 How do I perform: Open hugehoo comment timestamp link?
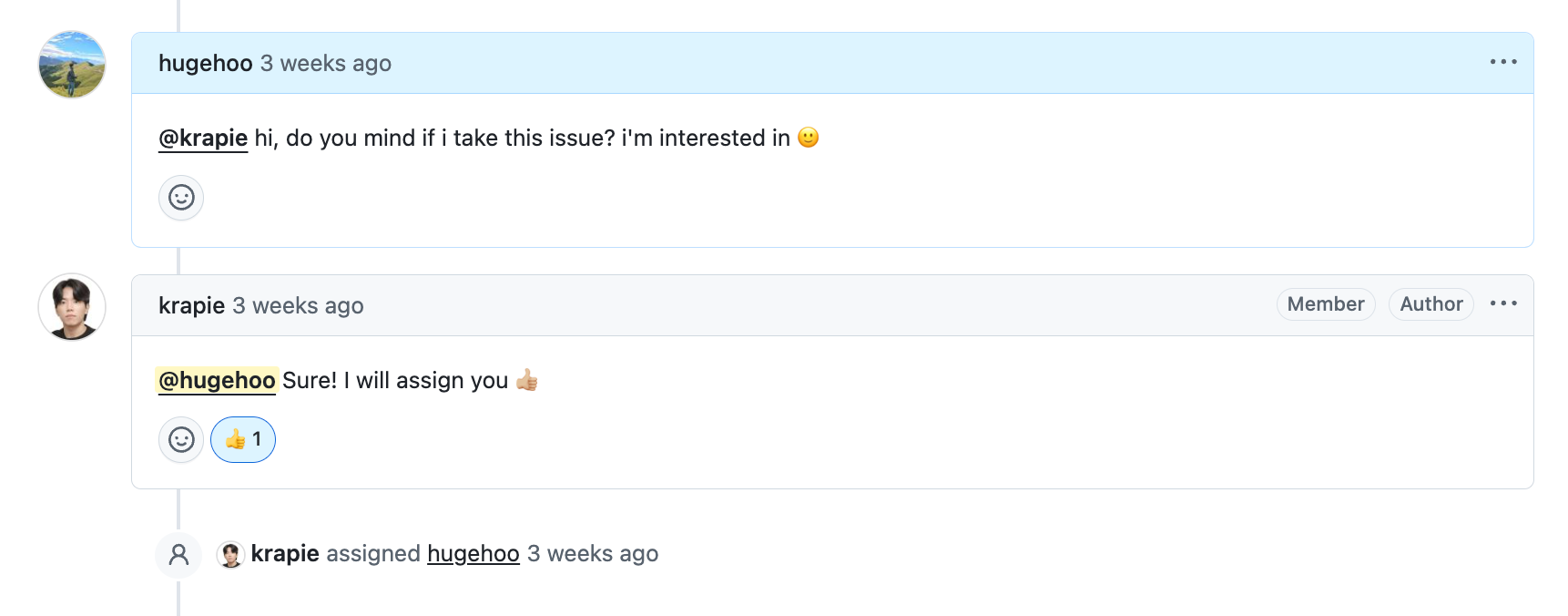coord(326,64)
